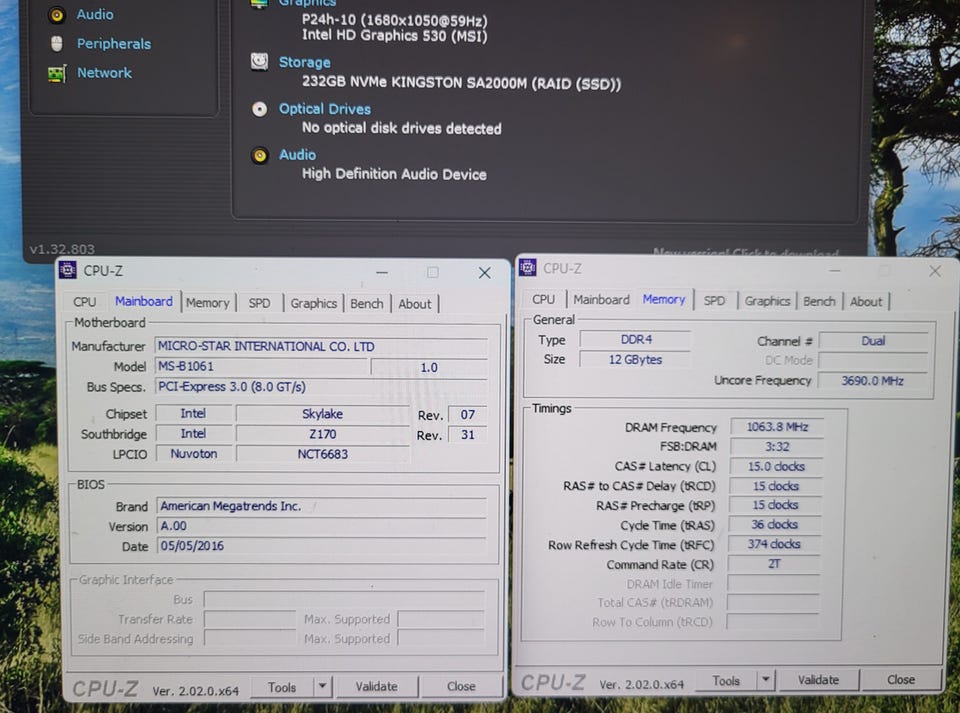This screenshot has width=960, height=713.
Task: Click Chipset value Skylake
Action: pos(323,414)
